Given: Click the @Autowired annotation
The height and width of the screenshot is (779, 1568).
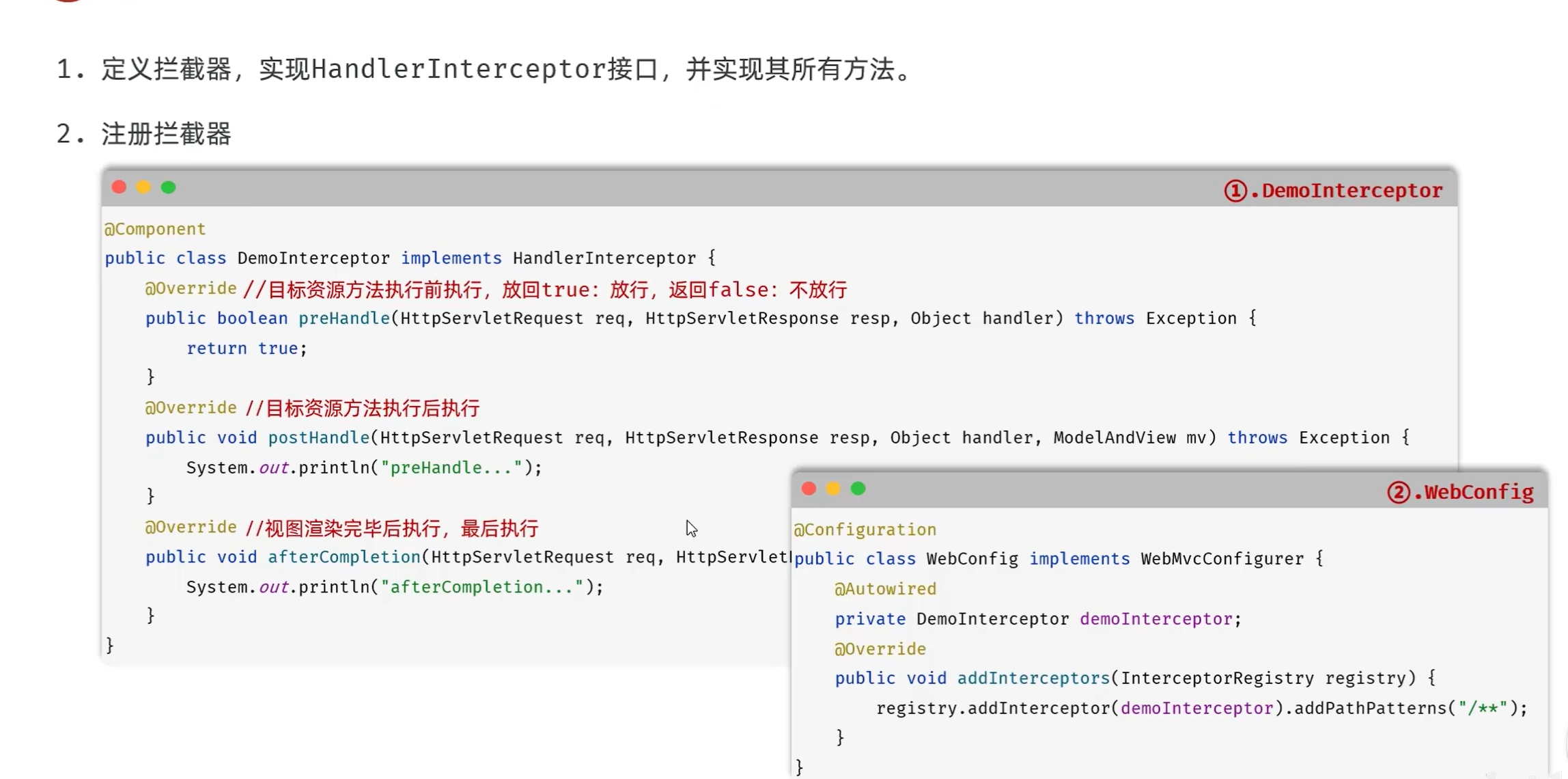Looking at the screenshot, I should (x=885, y=588).
